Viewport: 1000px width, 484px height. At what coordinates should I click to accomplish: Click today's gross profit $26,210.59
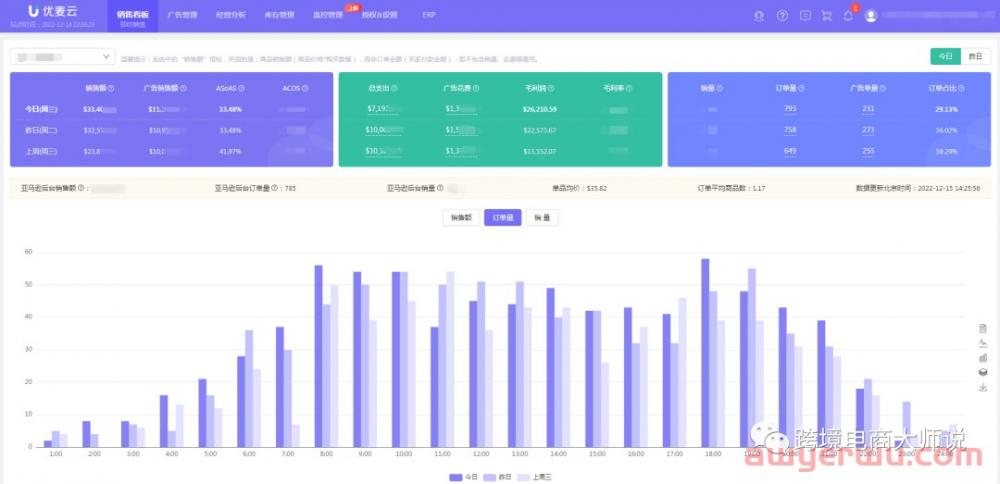(540, 109)
